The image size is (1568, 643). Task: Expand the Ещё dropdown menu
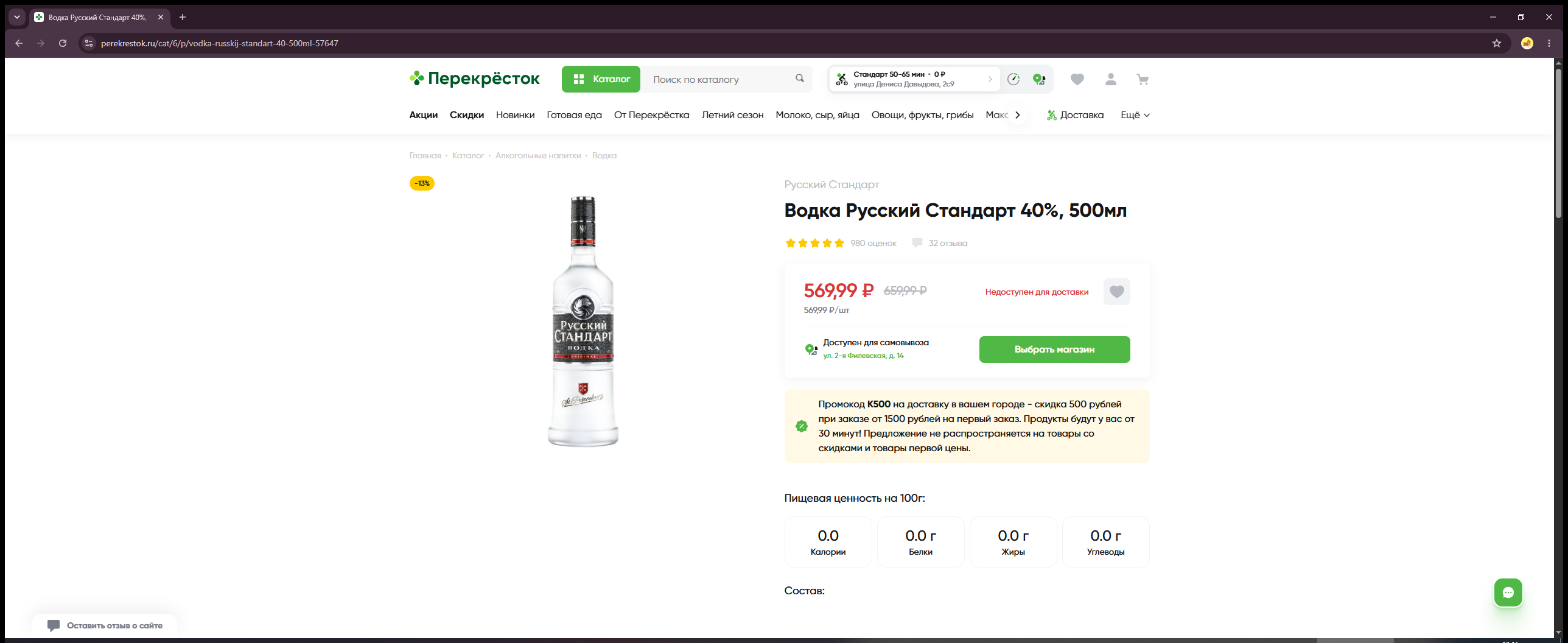pyautogui.click(x=1135, y=115)
